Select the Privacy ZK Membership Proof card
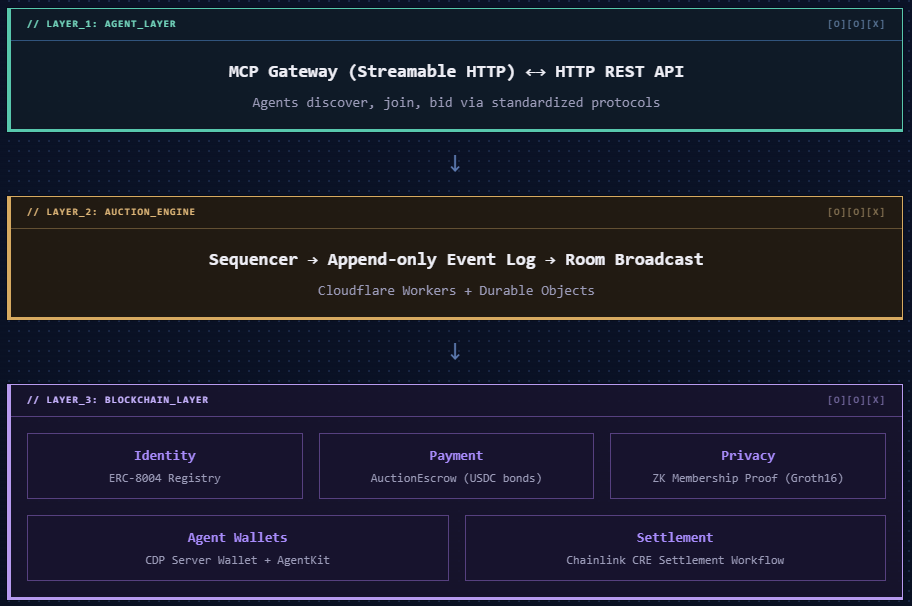This screenshot has width=912, height=606. point(747,466)
